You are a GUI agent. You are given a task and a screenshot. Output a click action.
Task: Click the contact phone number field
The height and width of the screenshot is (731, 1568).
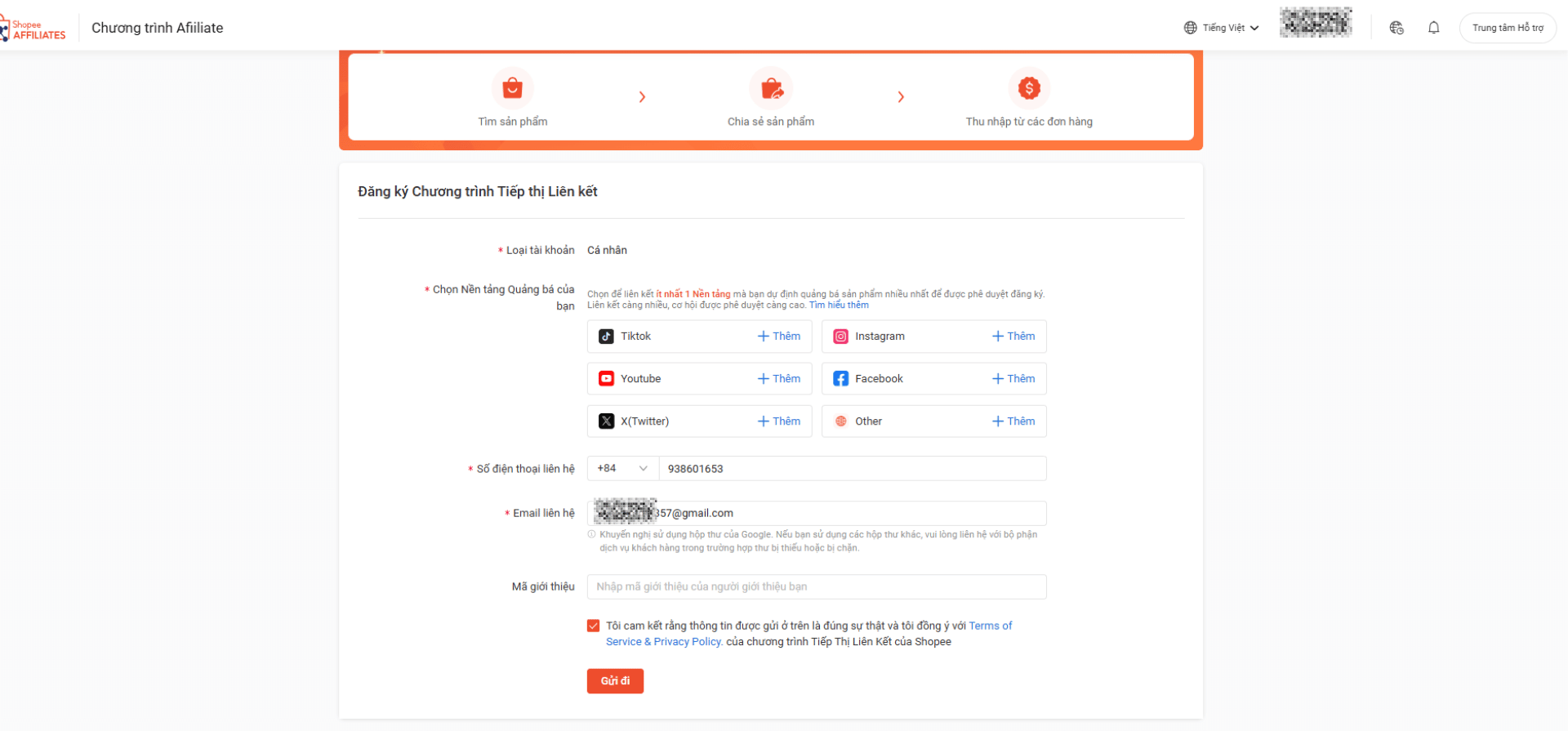852,469
